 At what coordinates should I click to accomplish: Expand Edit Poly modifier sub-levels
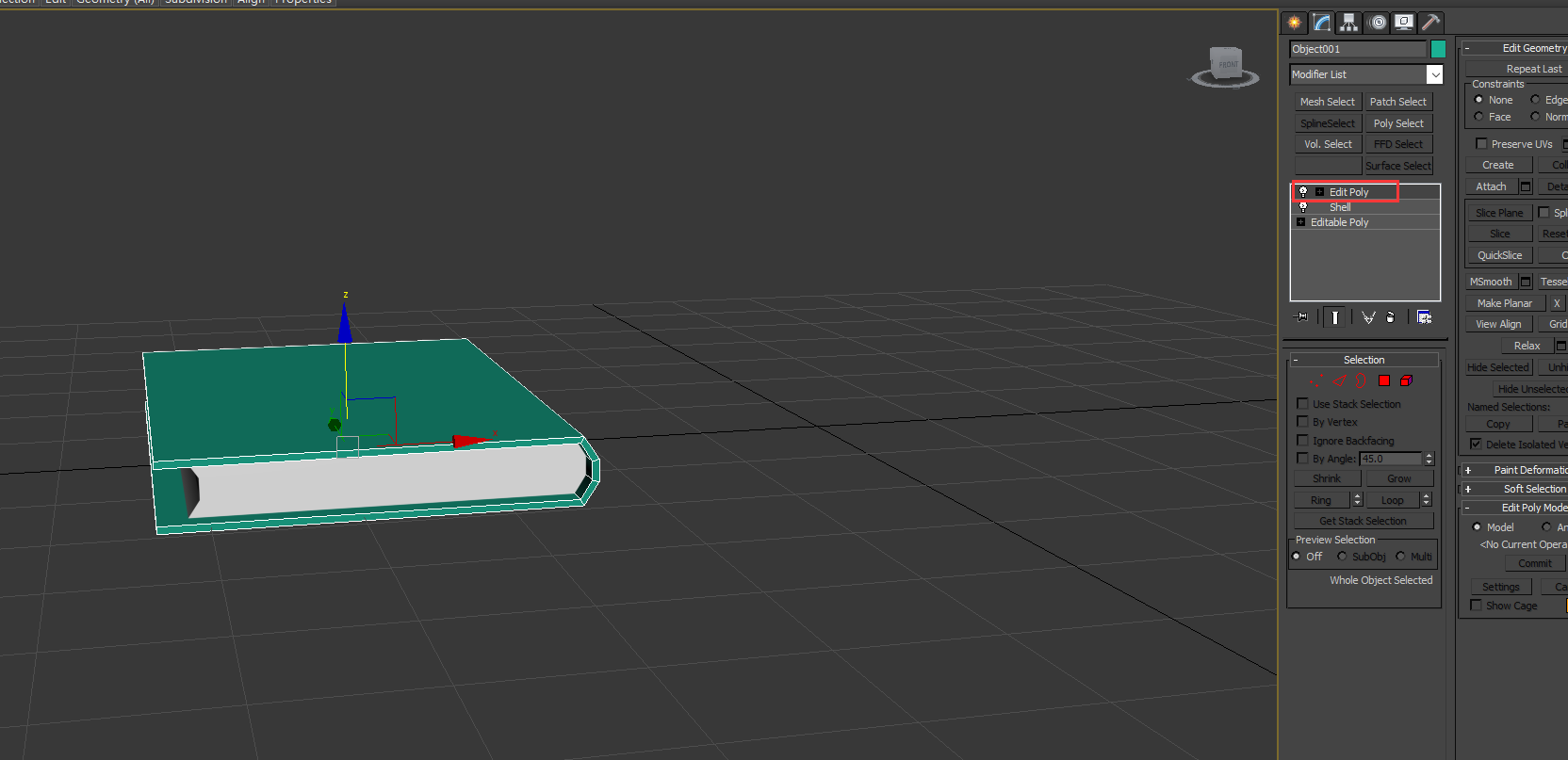pyautogui.click(x=1319, y=192)
